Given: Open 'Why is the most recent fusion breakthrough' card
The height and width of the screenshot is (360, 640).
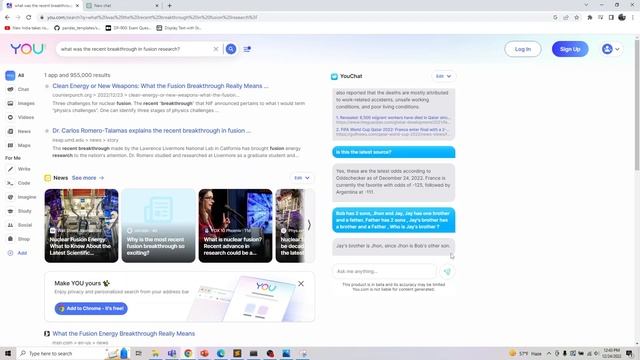Looking at the screenshot, I should point(158,225).
